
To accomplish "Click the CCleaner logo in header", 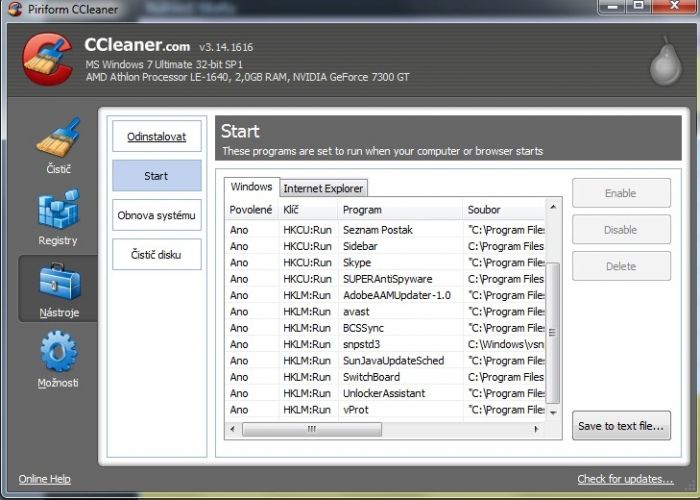I will (x=48, y=59).
